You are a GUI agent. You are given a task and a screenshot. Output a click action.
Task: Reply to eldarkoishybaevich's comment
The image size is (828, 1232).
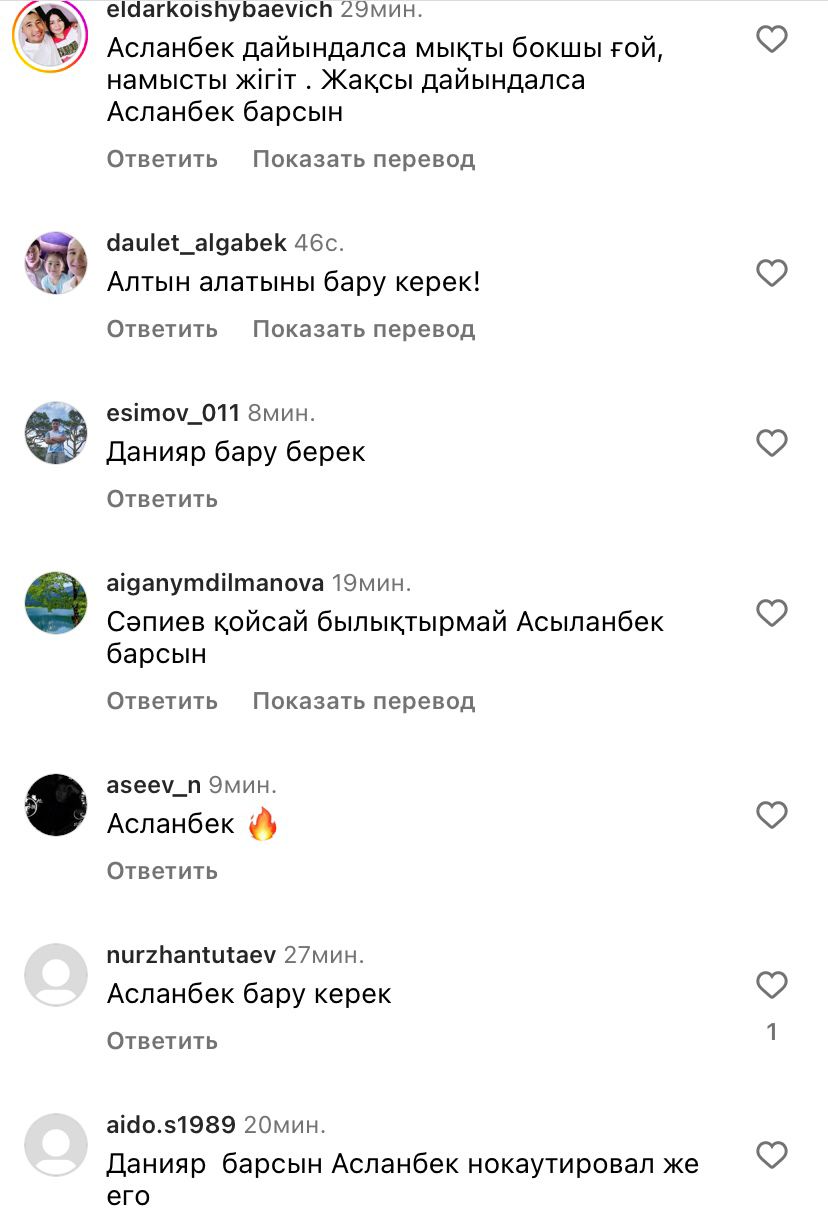click(x=162, y=159)
